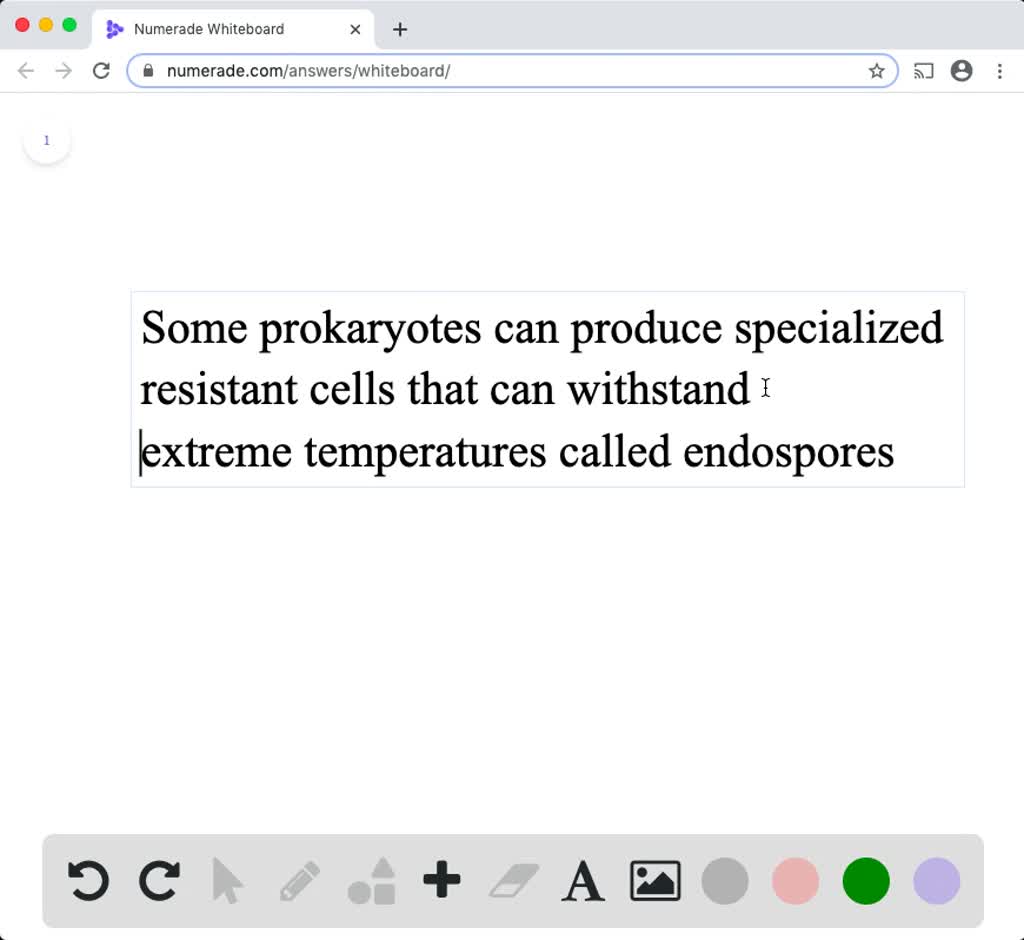This screenshot has width=1024, height=940.
Task: Reload the page
Action: click(x=101, y=71)
